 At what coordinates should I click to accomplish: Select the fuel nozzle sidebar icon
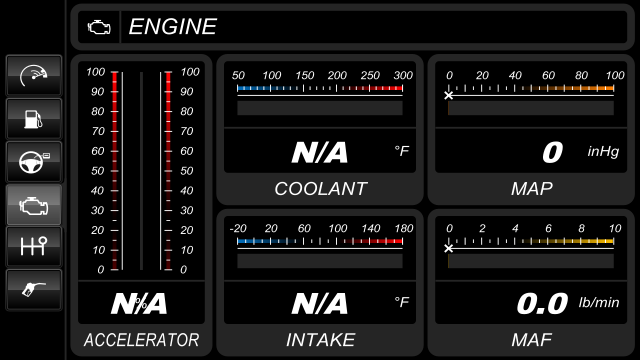[x=34, y=290]
